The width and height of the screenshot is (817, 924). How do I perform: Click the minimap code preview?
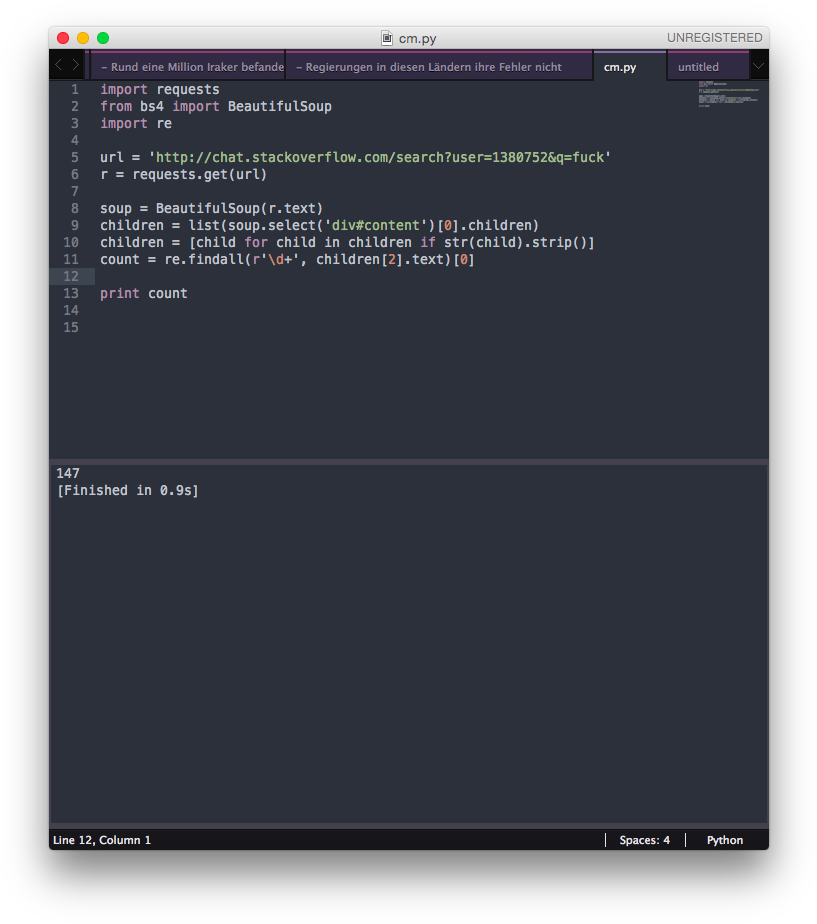click(728, 97)
